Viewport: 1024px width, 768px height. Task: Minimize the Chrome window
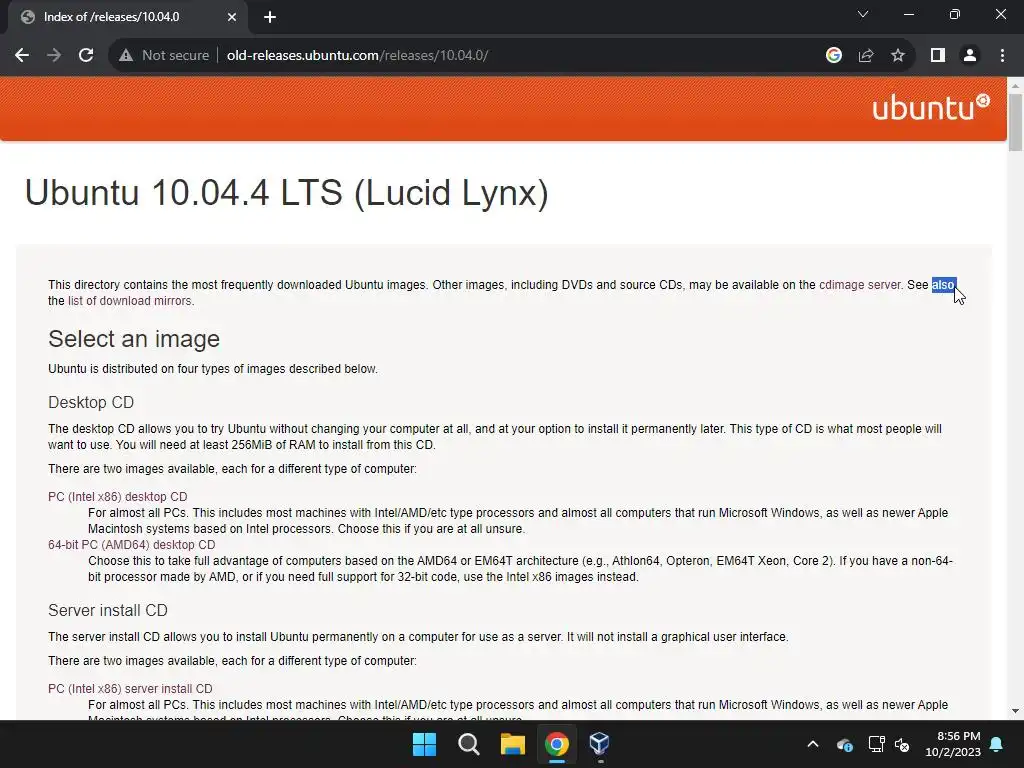click(x=908, y=14)
